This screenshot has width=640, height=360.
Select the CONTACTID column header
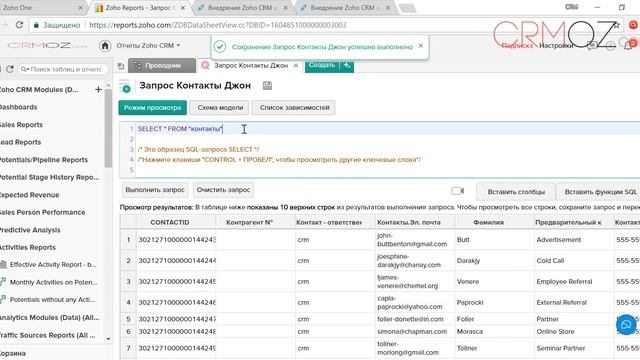point(176,222)
